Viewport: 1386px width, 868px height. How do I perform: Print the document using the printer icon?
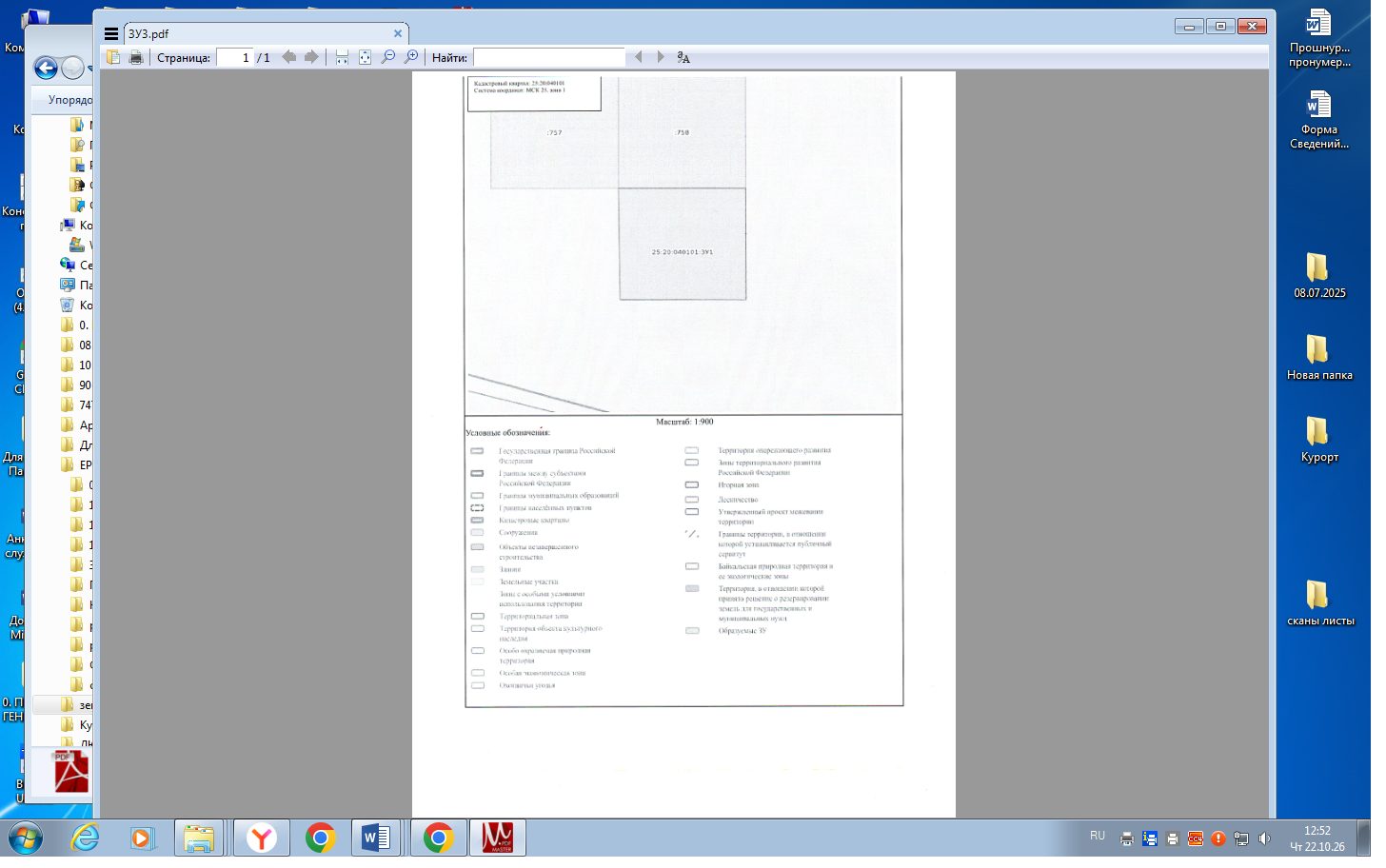click(x=136, y=57)
